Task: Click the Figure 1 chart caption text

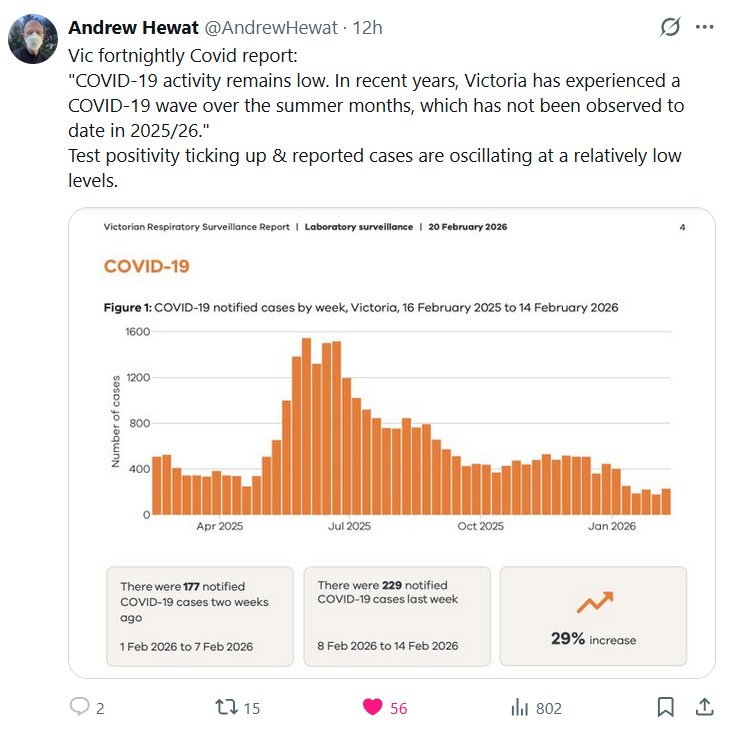Action: pos(360,307)
